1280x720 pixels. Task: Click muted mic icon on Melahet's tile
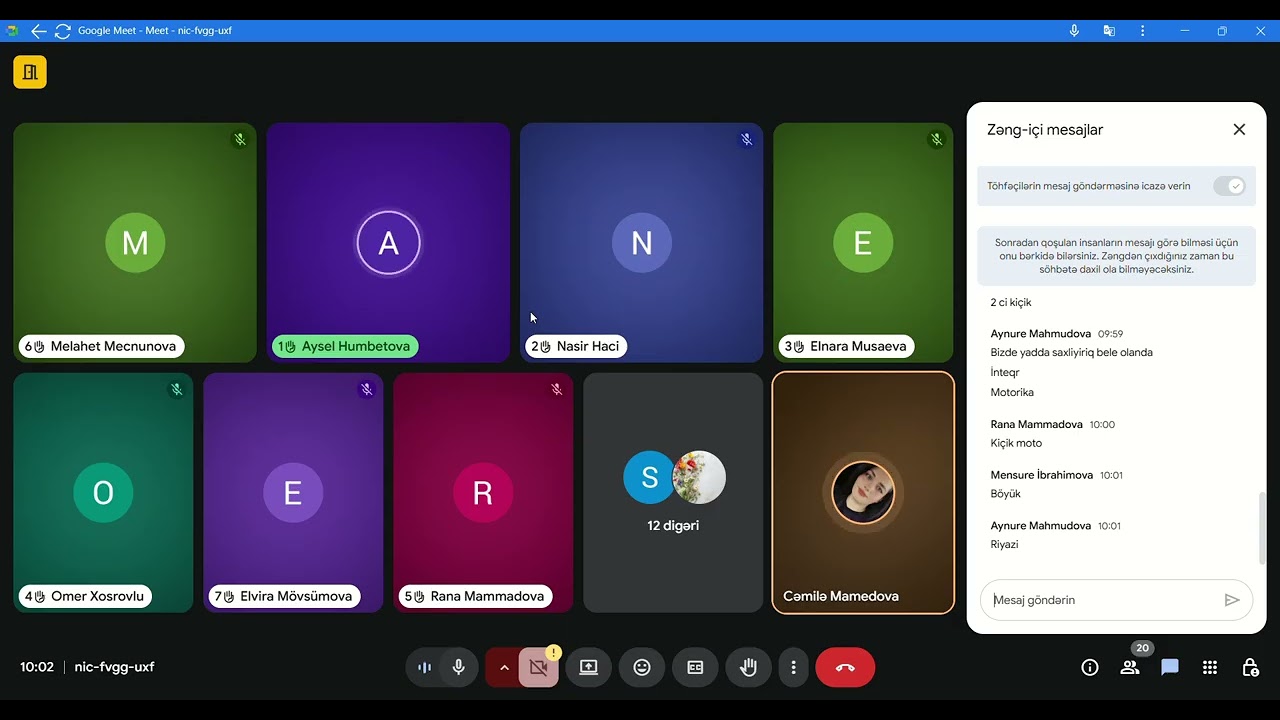point(240,140)
